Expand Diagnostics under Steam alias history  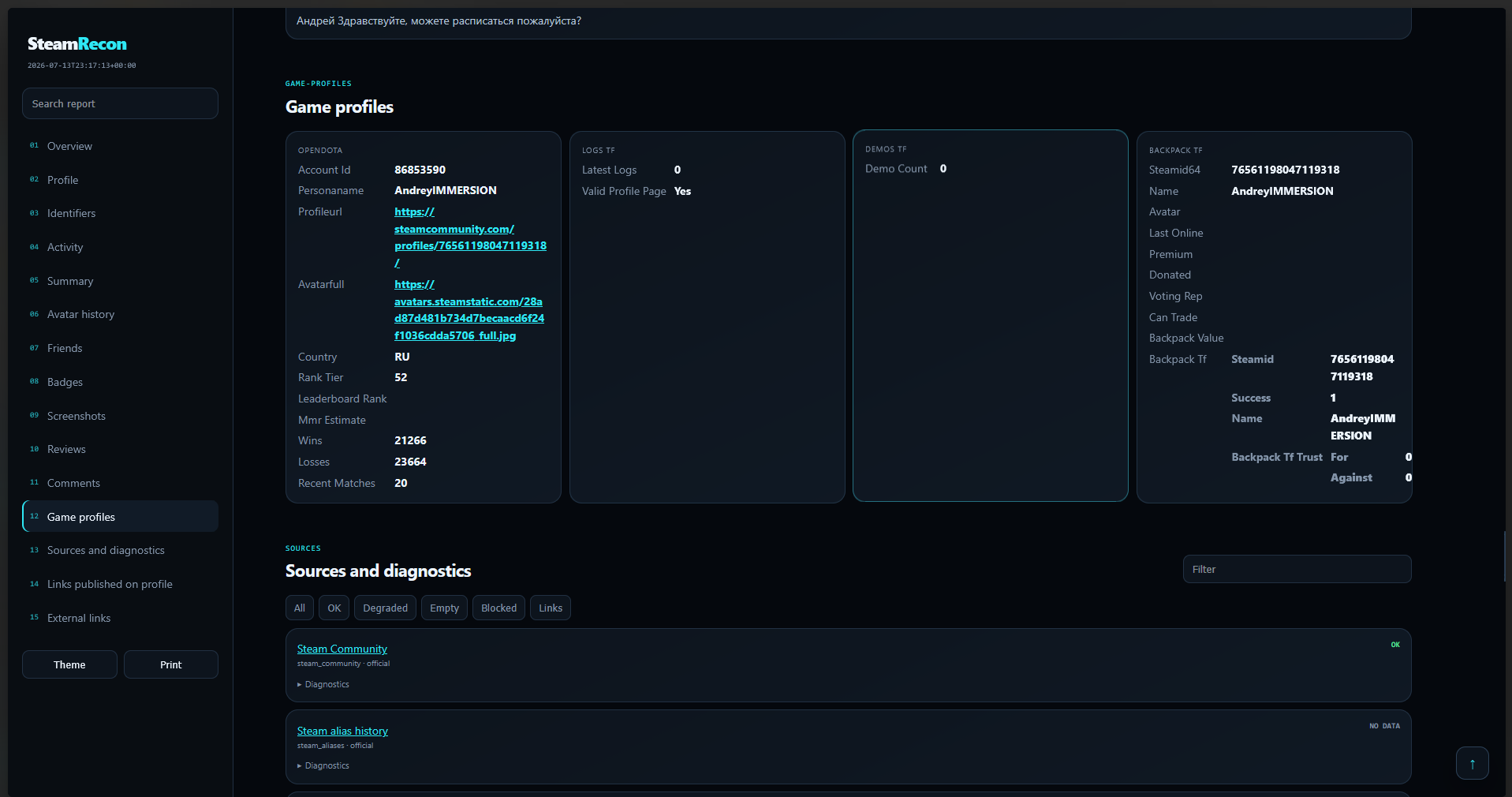323,765
